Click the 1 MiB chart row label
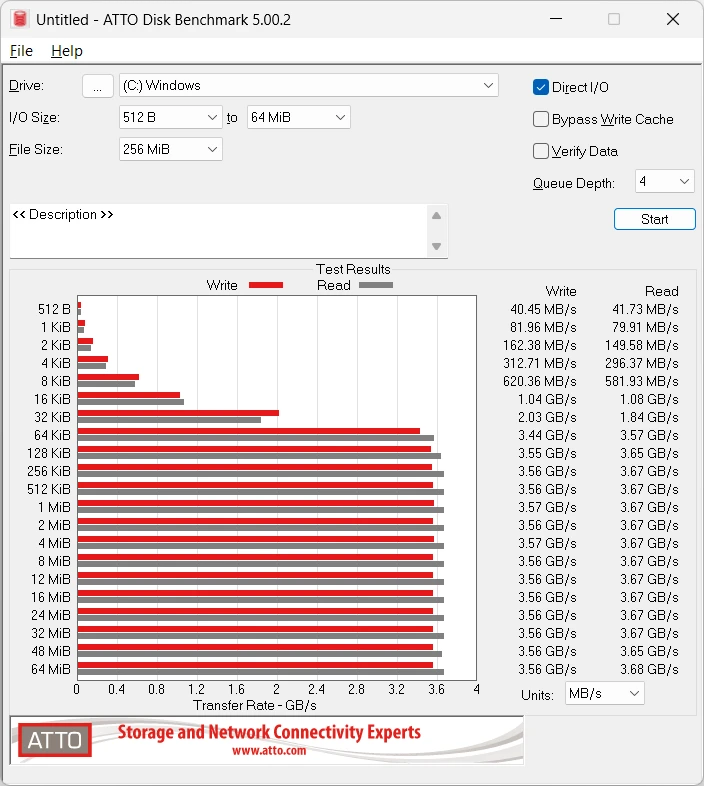Image resolution: width=704 pixels, height=786 pixels. (54, 507)
